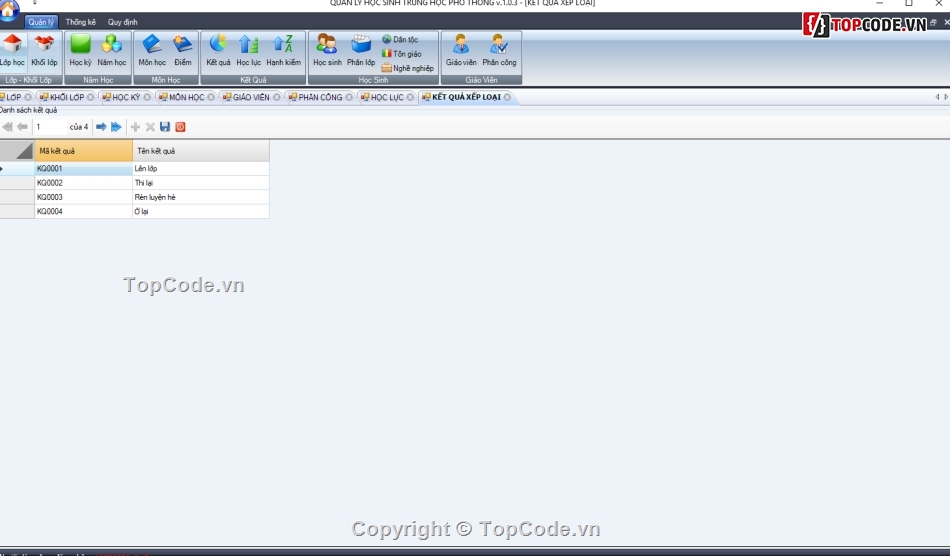Click the Phân lớp ribbon icon

[x=361, y=49]
